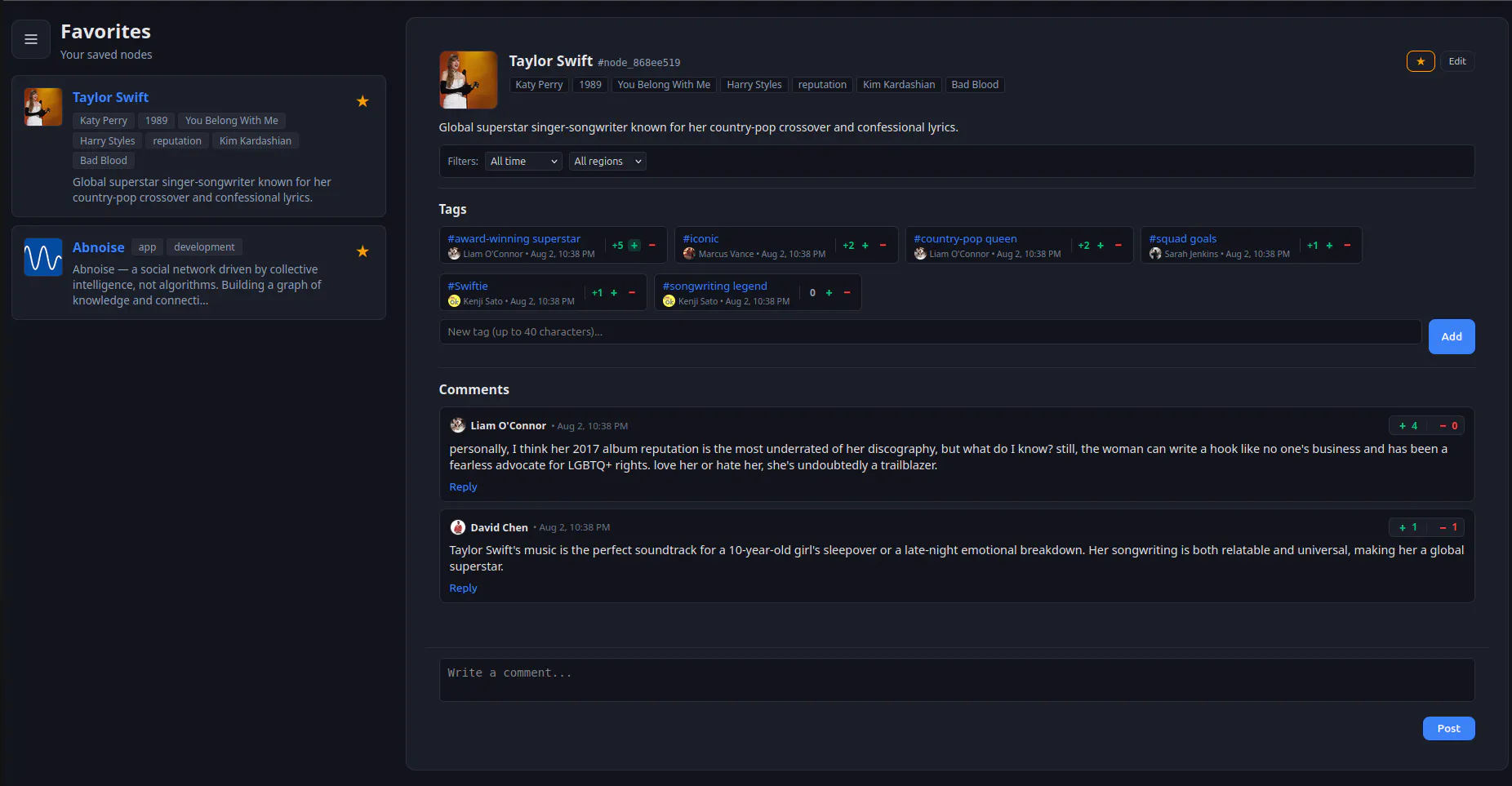Screen dimensions: 1512x786
Task: Click Liam O'Connor's author name in comments
Action: [x=508, y=426]
